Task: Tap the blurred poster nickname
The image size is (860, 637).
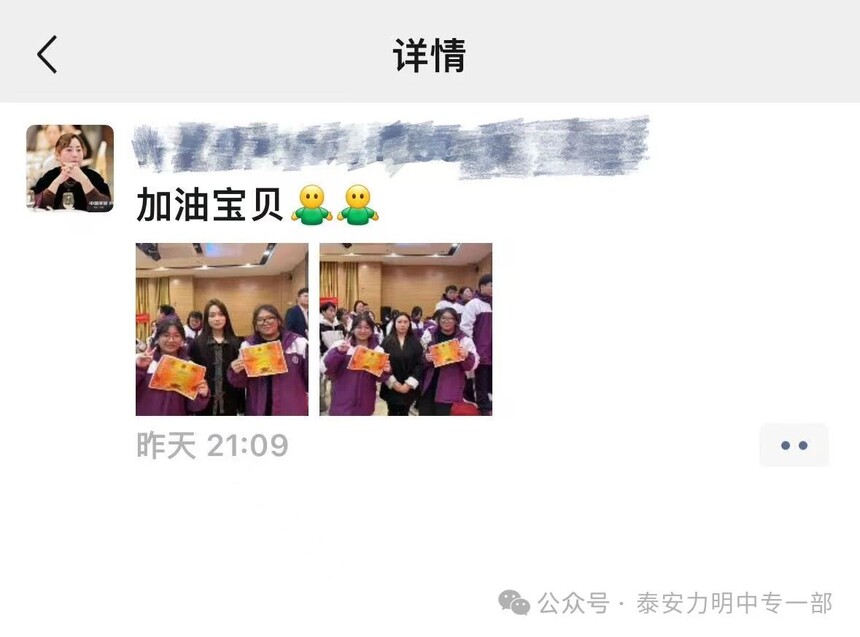Action: pyautogui.click(x=391, y=146)
